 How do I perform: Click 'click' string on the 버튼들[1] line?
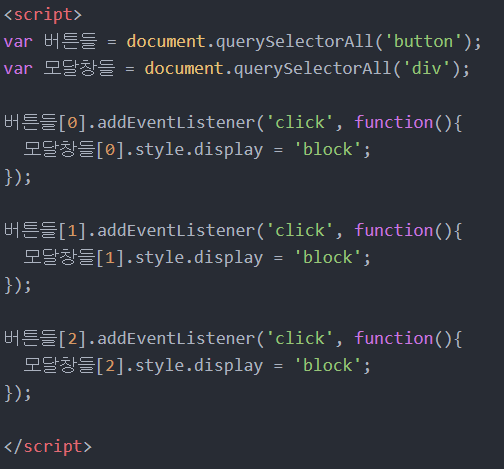(x=300, y=230)
